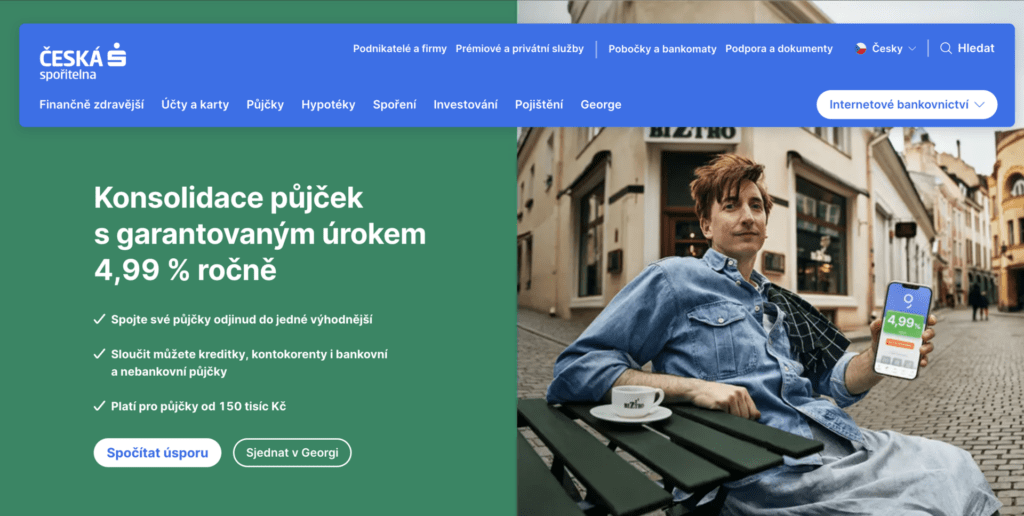Select Investování from the navigation bar
Viewport: 1024px width, 516px height.
tap(465, 105)
